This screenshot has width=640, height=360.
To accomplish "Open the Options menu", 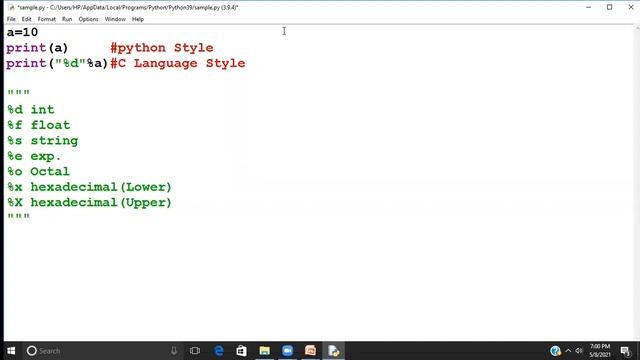I will [89, 19].
